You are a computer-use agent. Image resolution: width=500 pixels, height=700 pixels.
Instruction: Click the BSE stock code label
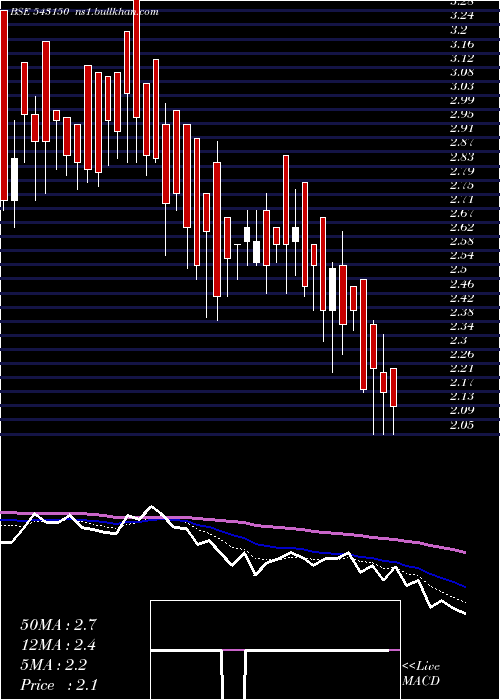pyautogui.click(x=39, y=12)
